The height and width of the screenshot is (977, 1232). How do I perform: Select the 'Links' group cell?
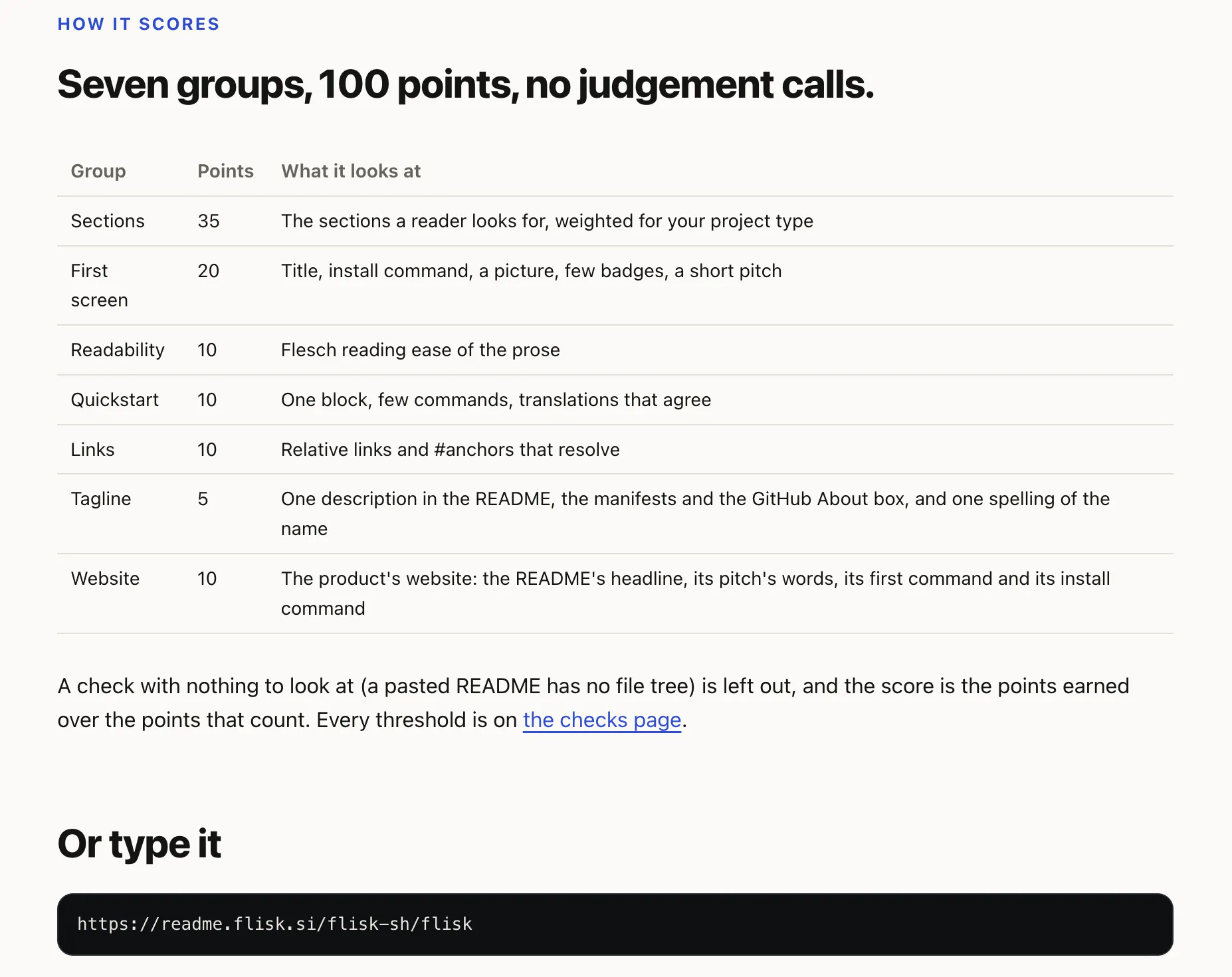pyautogui.click(x=93, y=449)
